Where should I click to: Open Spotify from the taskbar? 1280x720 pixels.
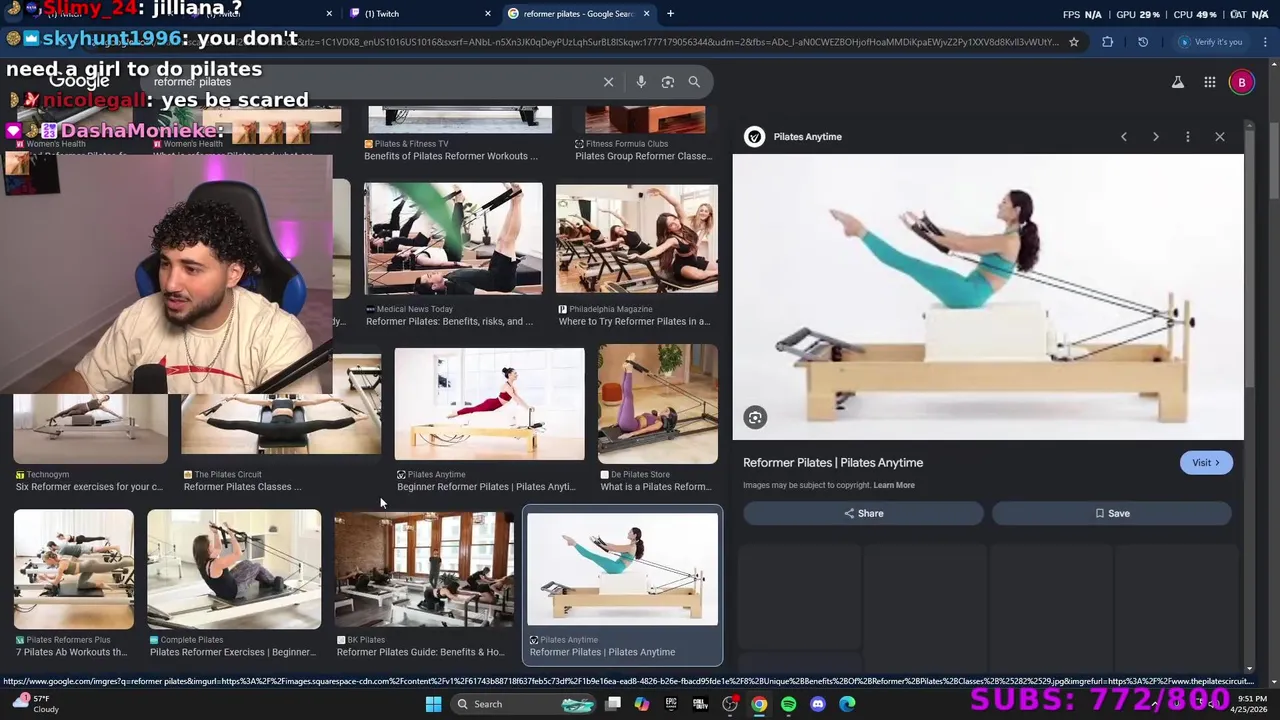[x=789, y=704]
